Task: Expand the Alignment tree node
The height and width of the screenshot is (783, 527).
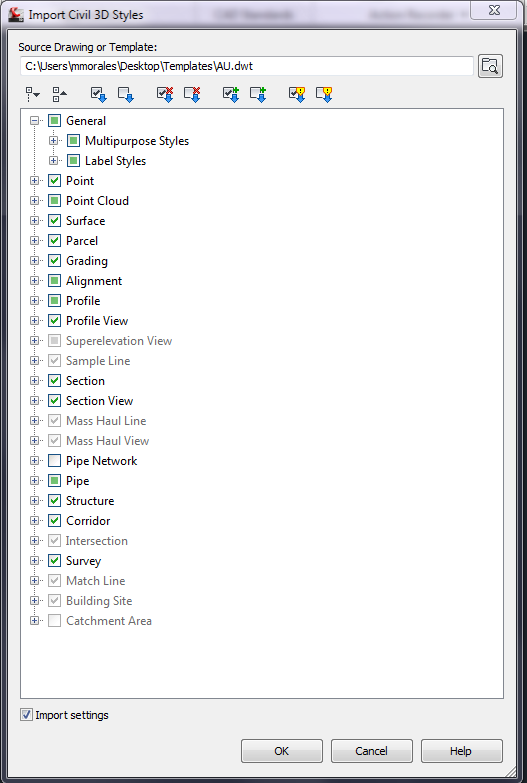Action: (34, 280)
